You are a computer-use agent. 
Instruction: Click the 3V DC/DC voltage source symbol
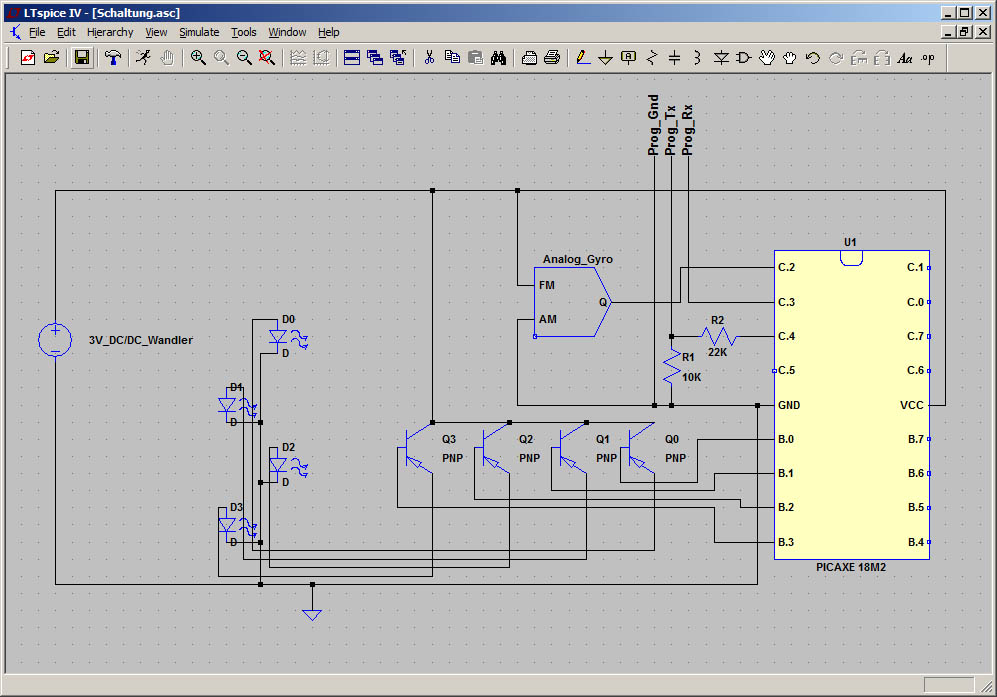pyautogui.click(x=56, y=340)
